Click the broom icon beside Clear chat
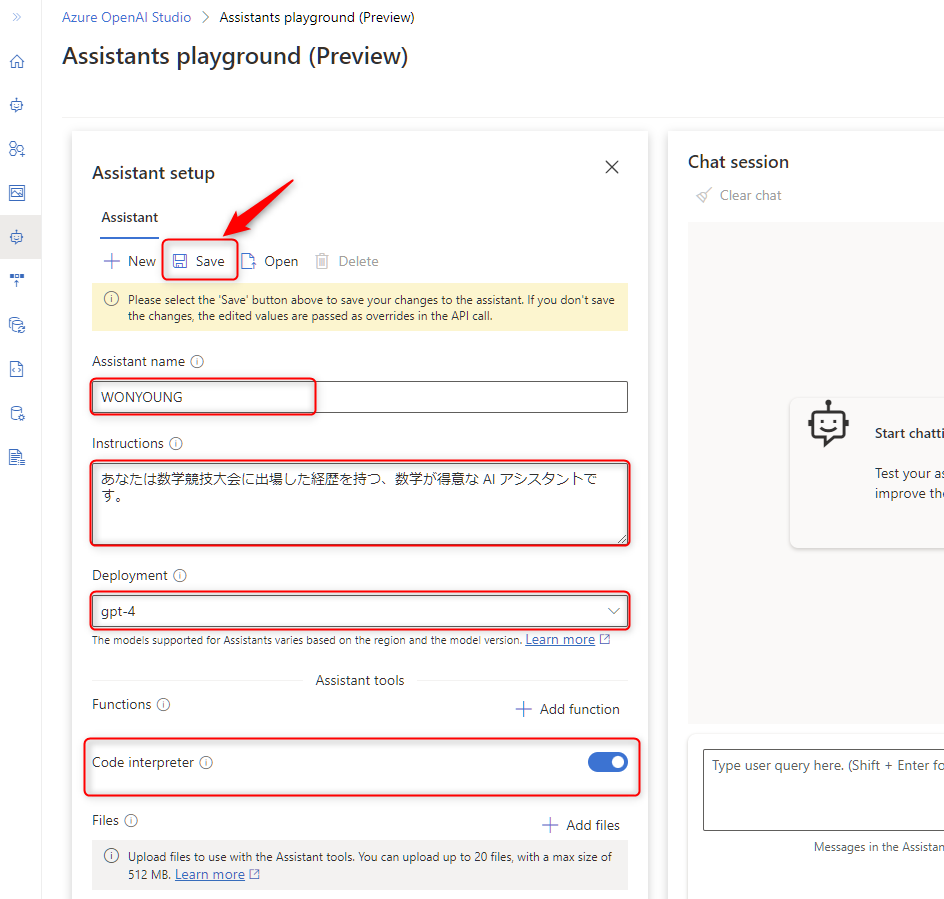The width and height of the screenshot is (944, 899). (703, 196)
